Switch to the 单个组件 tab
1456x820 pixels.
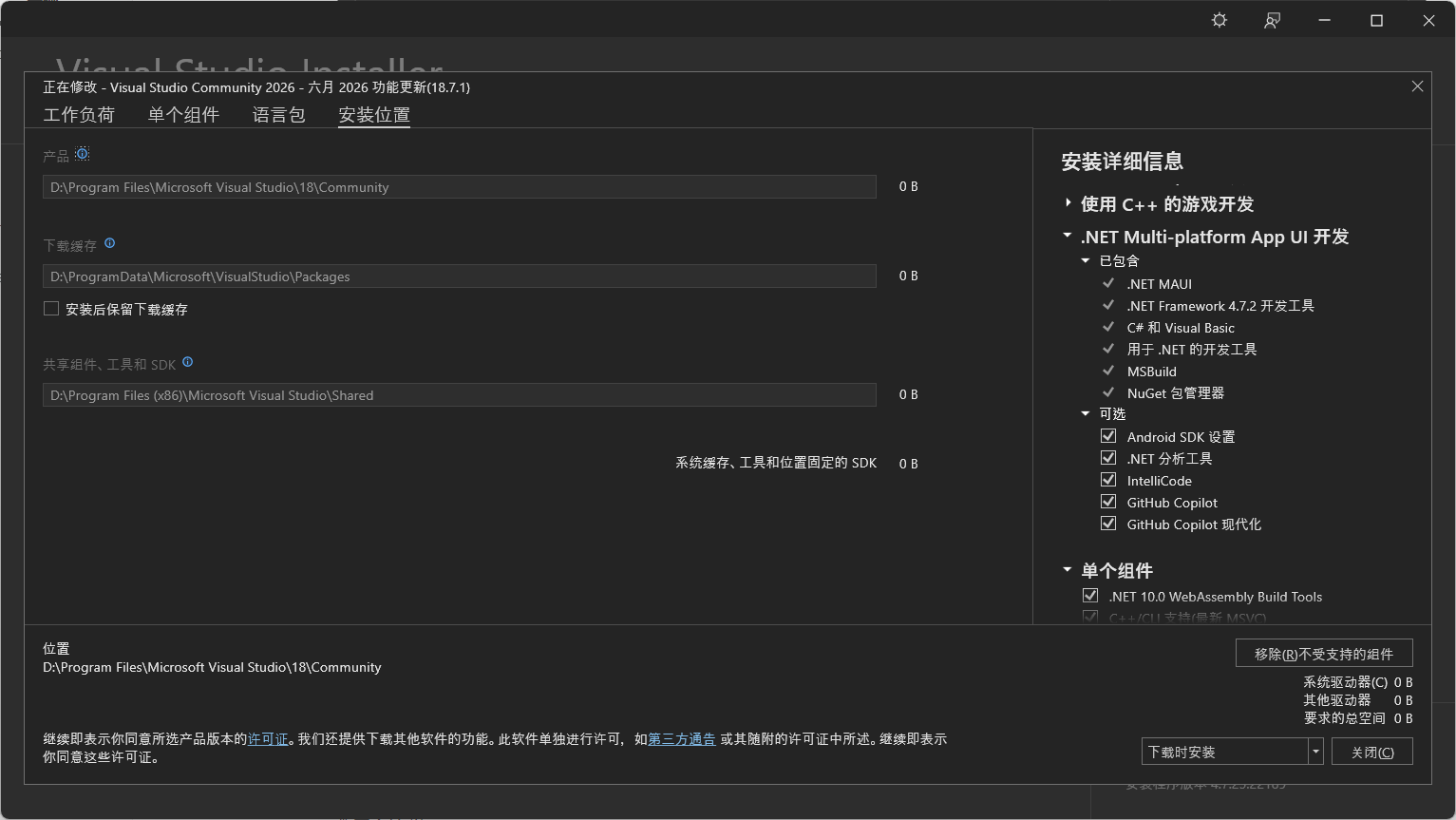pyautogui.click(x=183, y=114)
